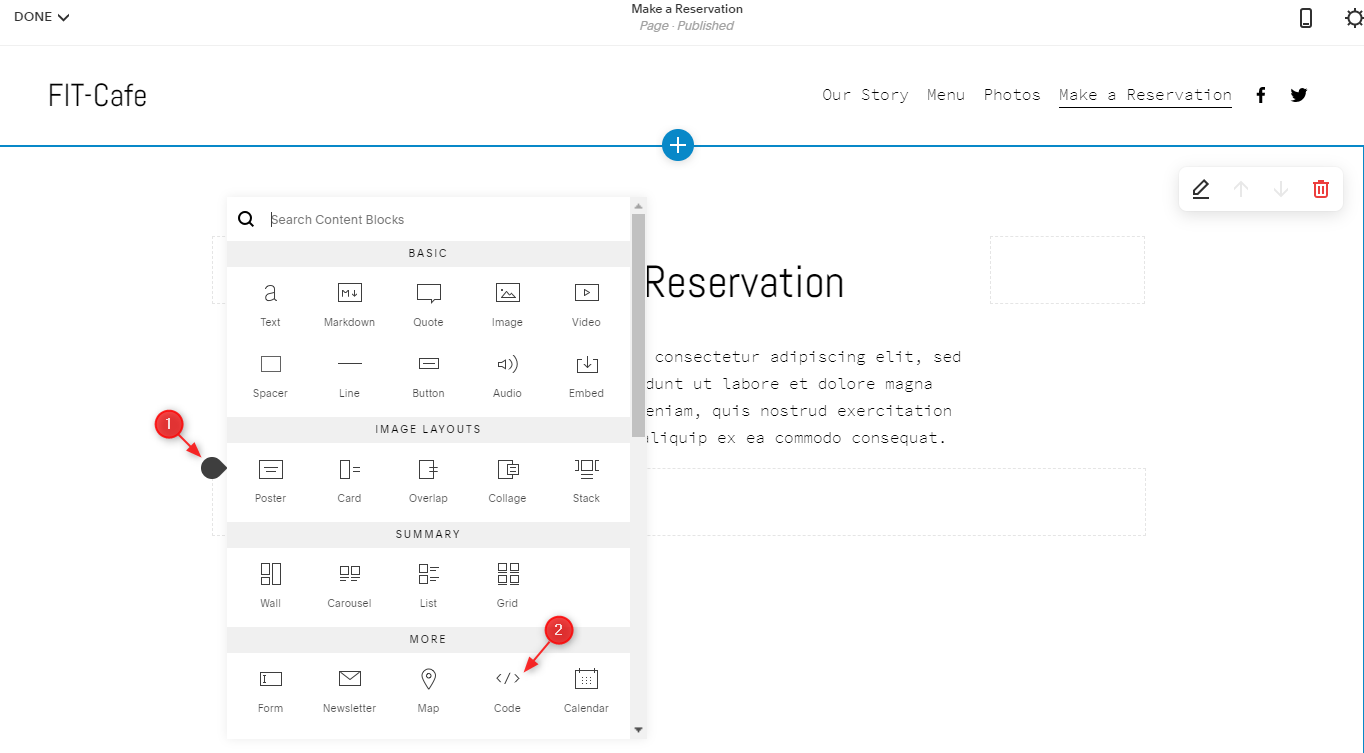Open the Menu navigation link

[945, 95]
